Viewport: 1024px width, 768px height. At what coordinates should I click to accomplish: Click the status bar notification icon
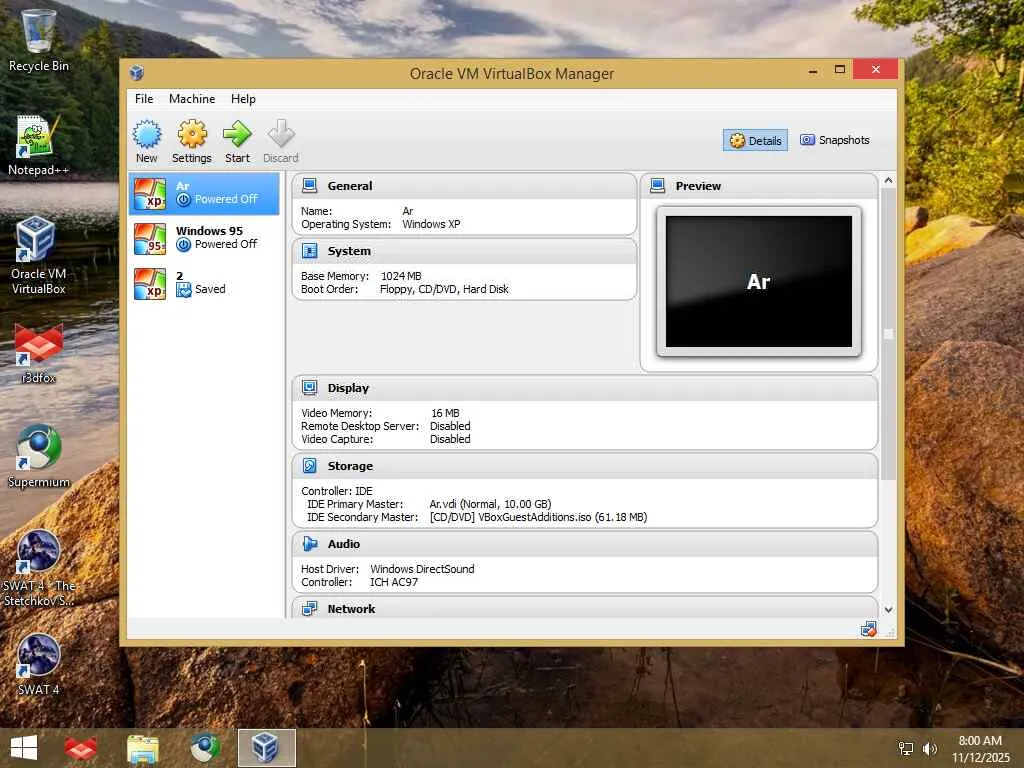pos(868,629)
